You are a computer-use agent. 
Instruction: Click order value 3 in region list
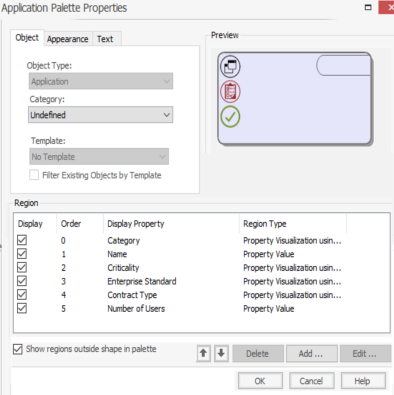coord(63,281)
